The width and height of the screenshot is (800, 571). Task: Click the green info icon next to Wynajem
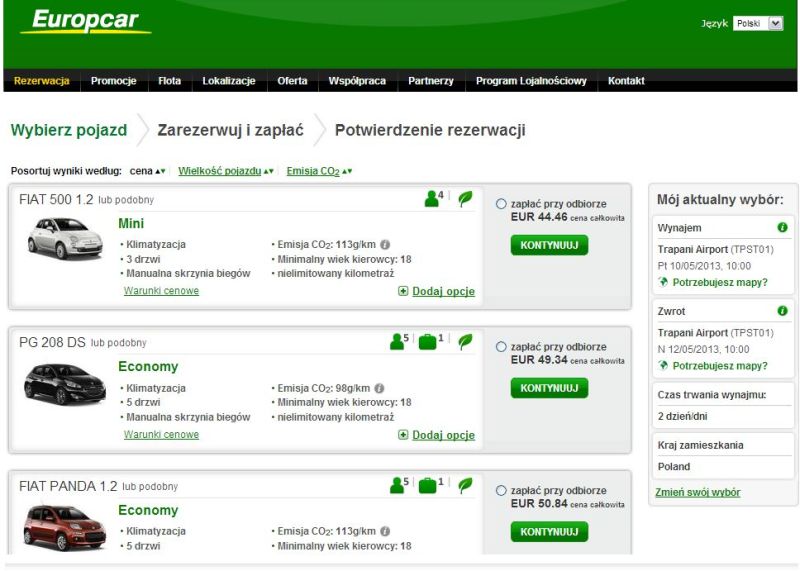click(x=782, y=228)
